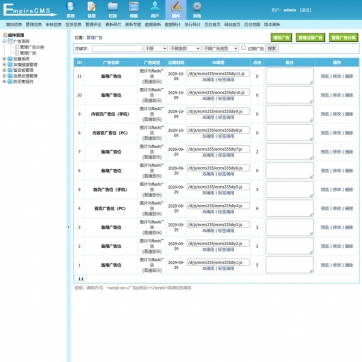
Task: Click the record count box below table
Action: click(81, 279)
